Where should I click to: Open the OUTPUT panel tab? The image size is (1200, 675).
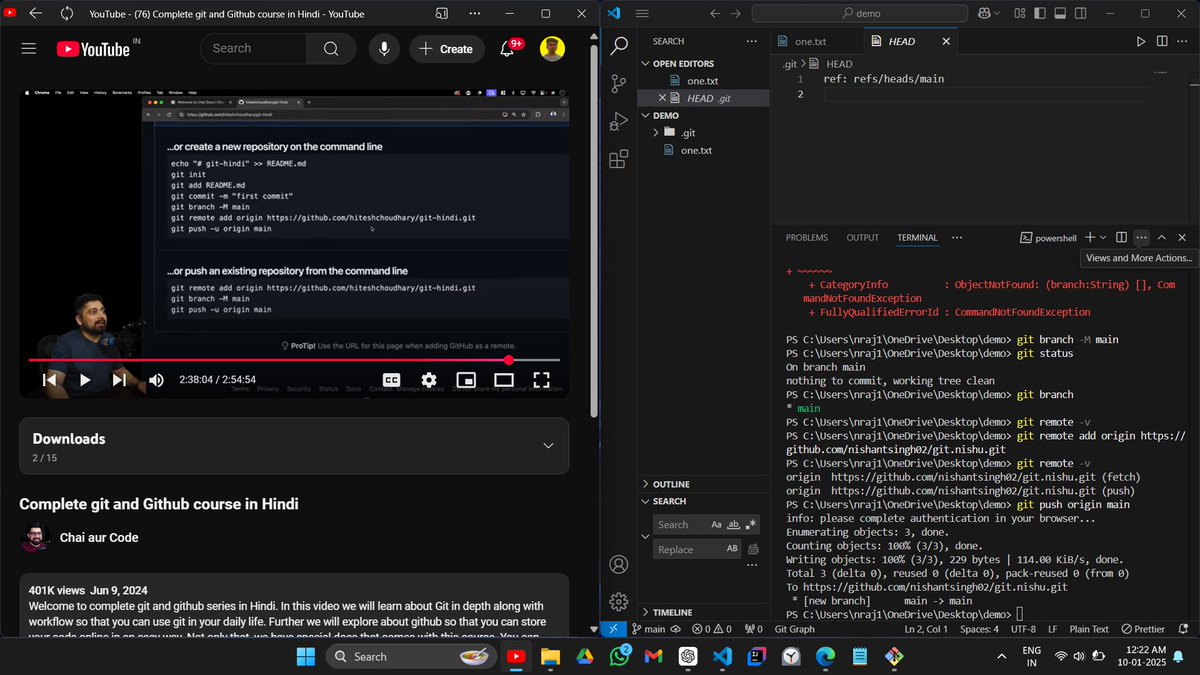862,238
